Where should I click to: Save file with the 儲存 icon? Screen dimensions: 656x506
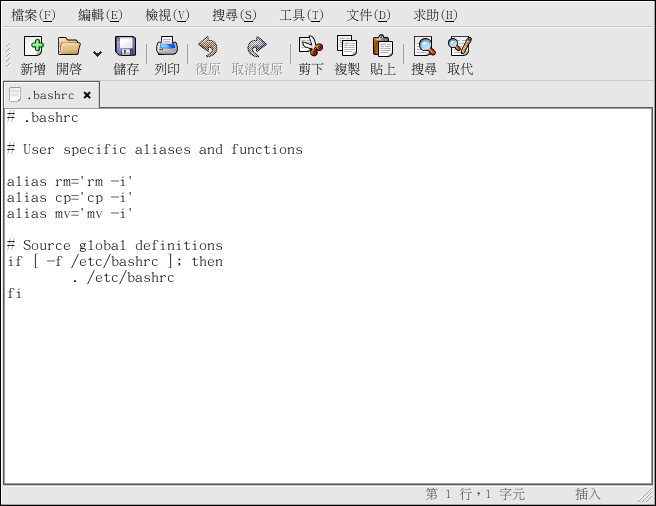(x=126, y=48)
